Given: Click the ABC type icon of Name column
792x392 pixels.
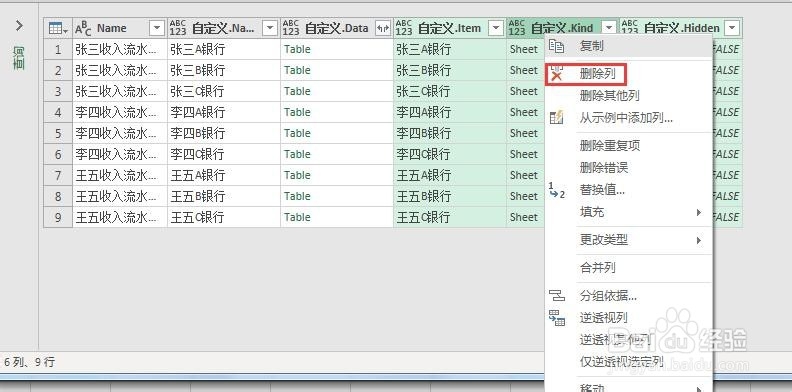Looking at the screenshot, I should coord(83,29).
